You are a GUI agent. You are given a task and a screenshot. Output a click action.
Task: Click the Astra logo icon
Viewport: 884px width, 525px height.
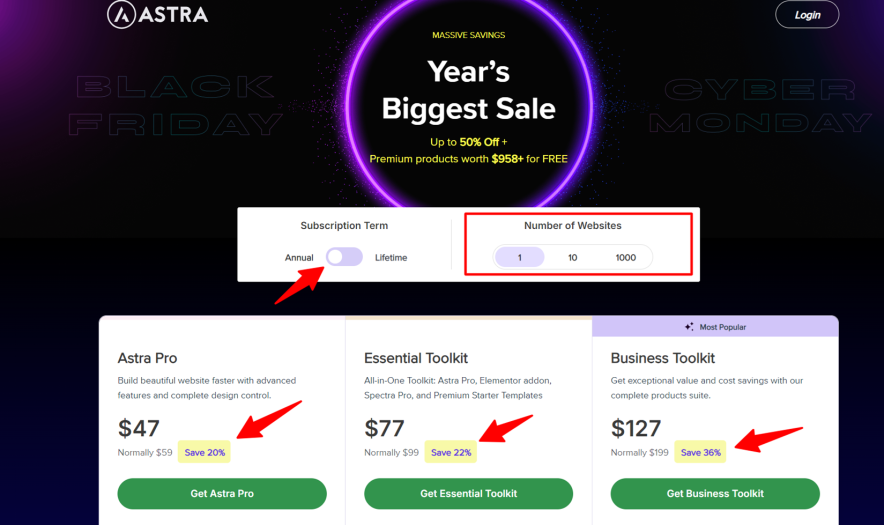[x=121, y=14]
